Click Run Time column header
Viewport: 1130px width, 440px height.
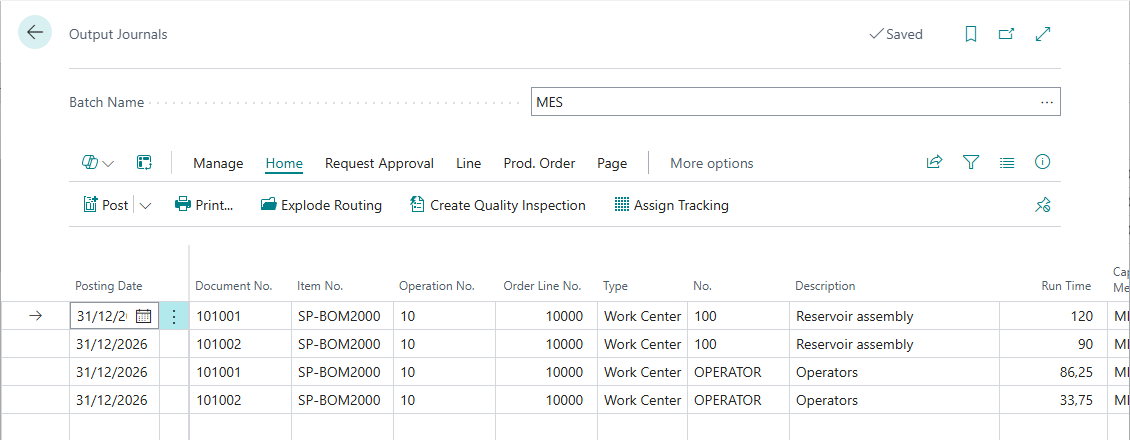click(1067, 286)
